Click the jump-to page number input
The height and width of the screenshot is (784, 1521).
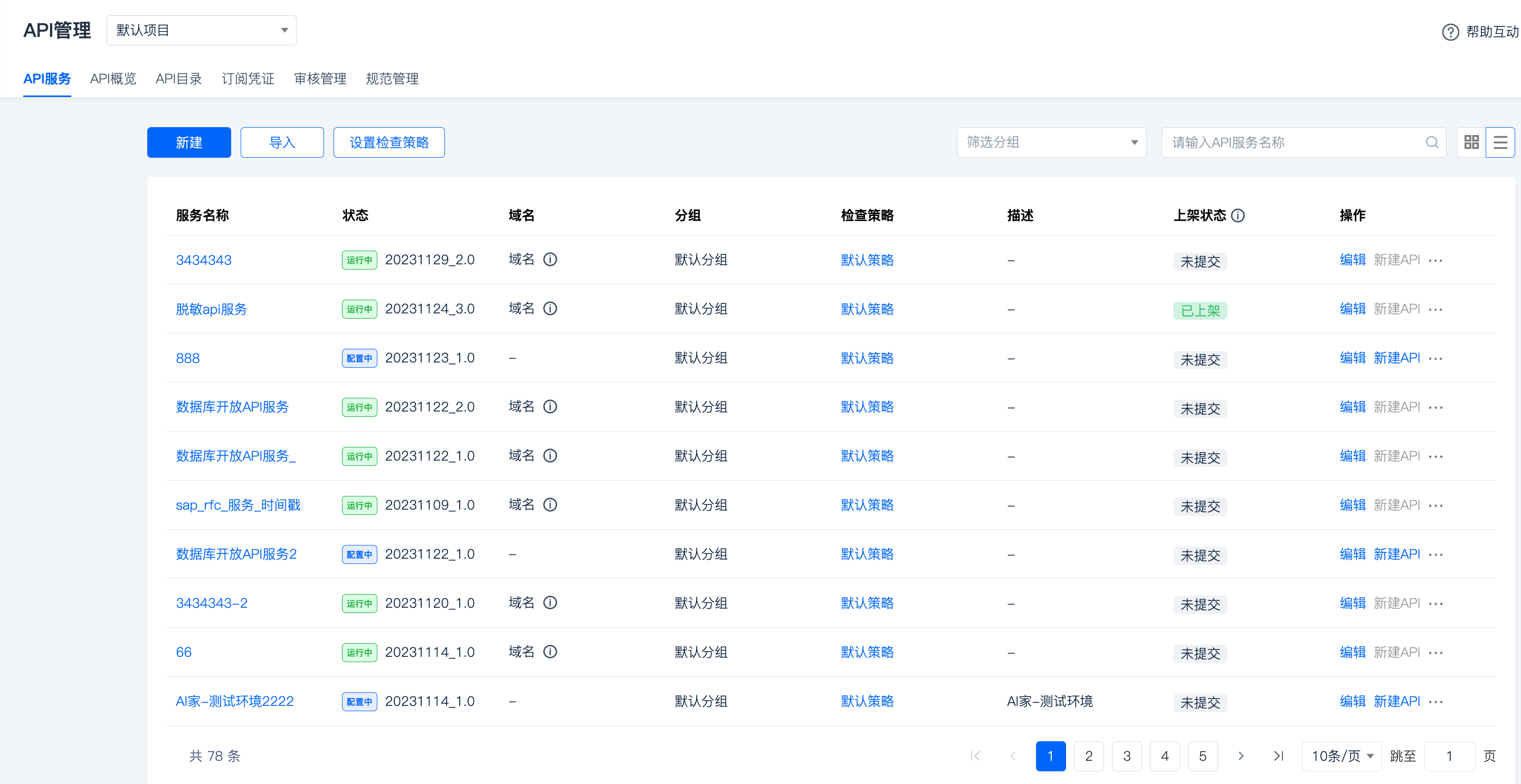(x=1450, y=756)
